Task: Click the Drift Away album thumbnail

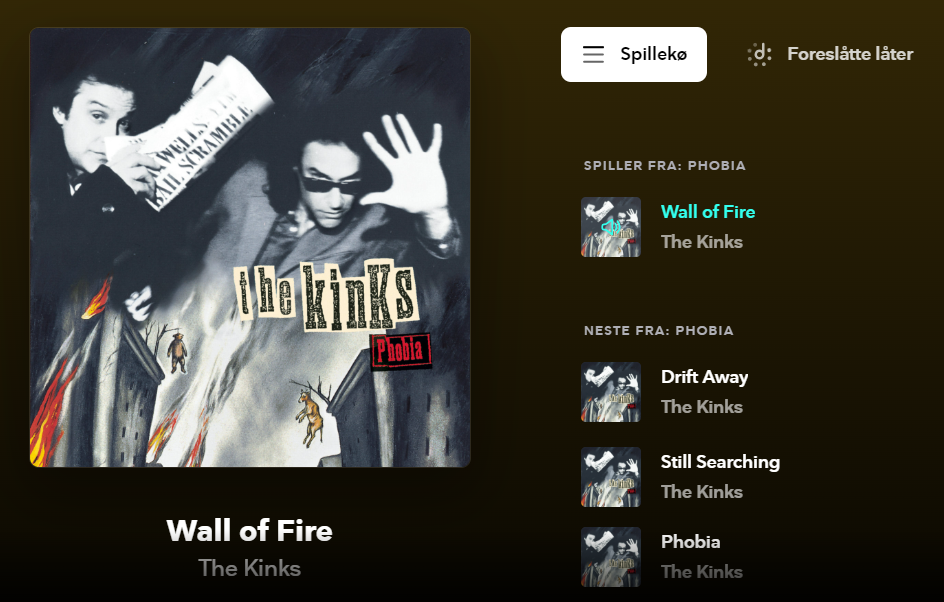Action: tap(610, 392)
